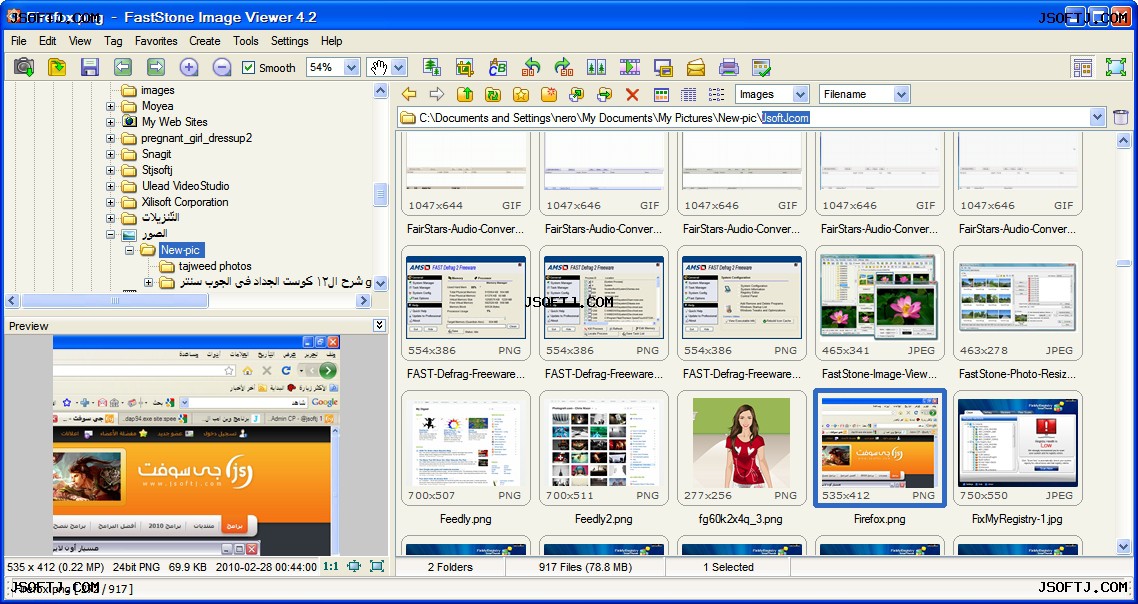Go to the next image with right arrow
This screenshot has height=604, width=1138.
click(x=156, y=68)
